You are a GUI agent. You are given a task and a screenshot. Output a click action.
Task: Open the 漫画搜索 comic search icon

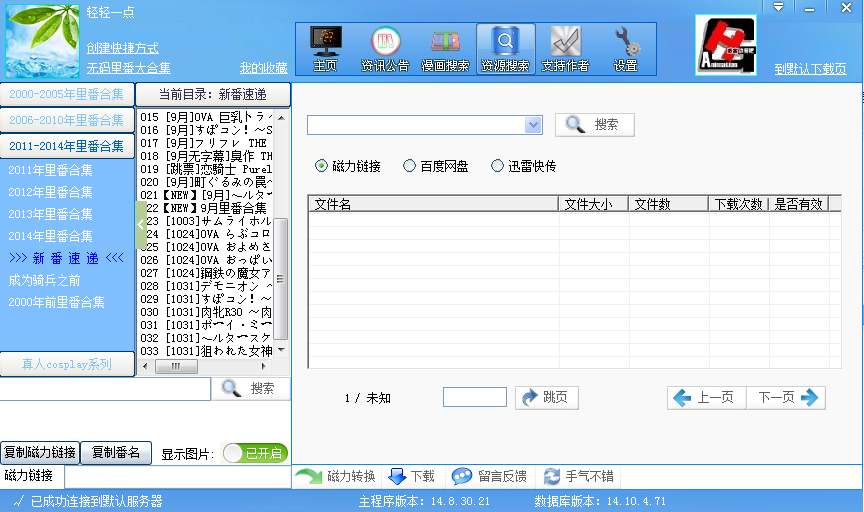[x=445, y=42]
